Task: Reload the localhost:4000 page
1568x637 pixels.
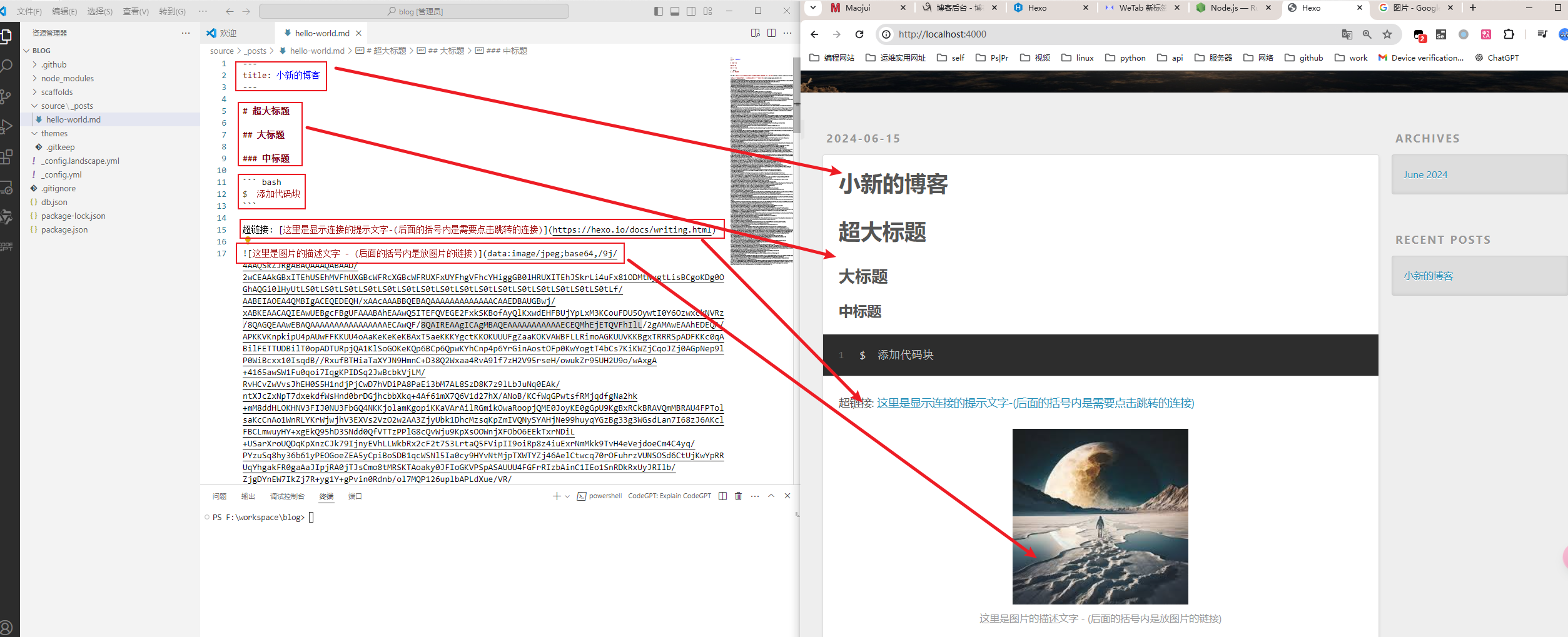Action: tap(859, 34)
